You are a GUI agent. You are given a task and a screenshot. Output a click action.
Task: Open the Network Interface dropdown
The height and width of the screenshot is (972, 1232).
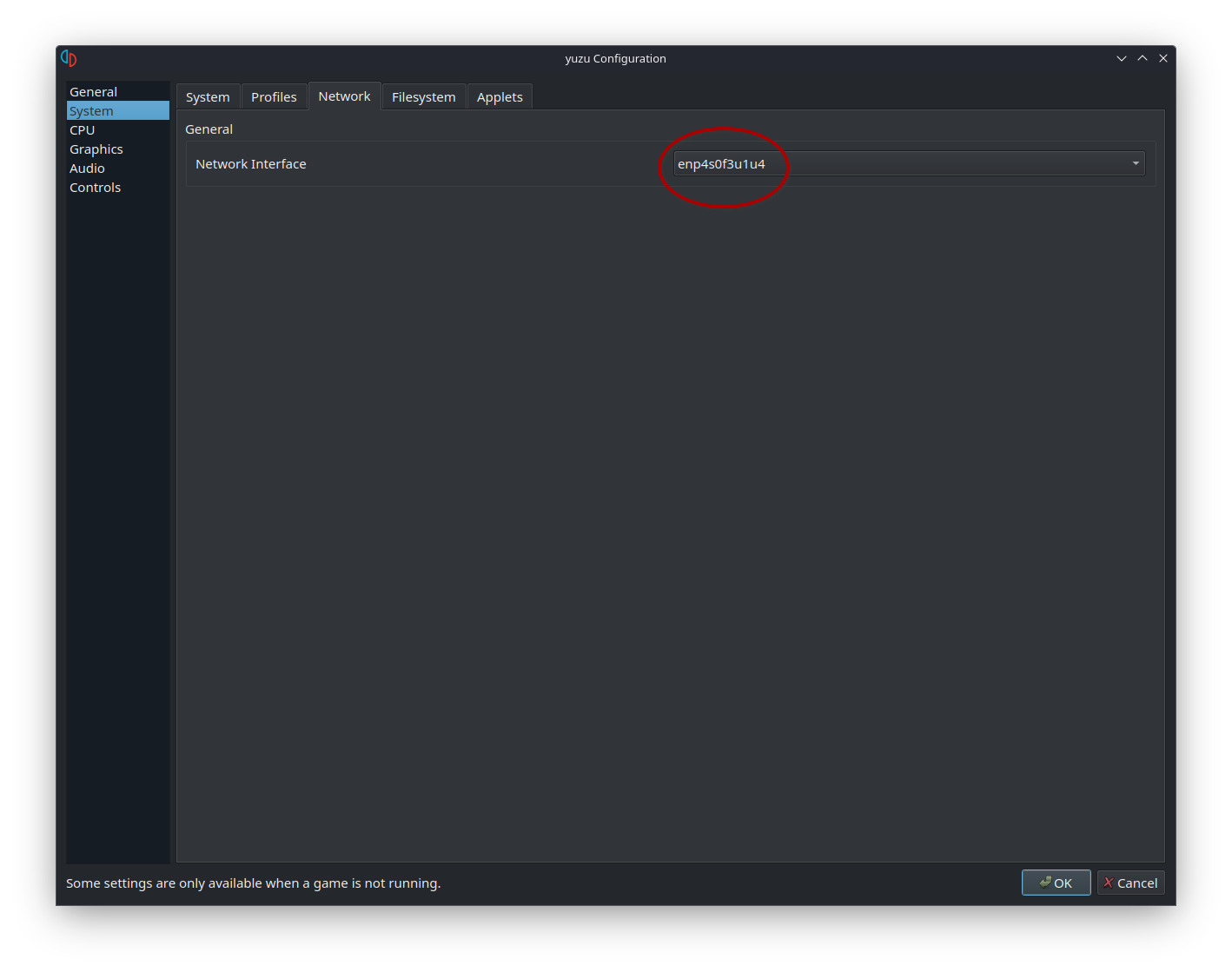click(909, 163)
